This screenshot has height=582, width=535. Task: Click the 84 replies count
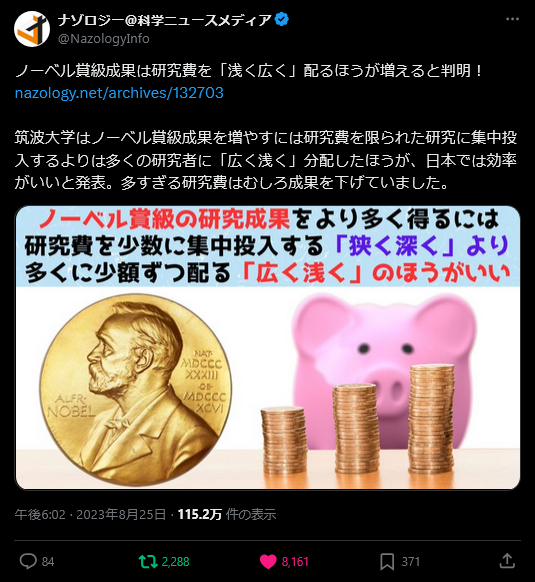point(48,562)
